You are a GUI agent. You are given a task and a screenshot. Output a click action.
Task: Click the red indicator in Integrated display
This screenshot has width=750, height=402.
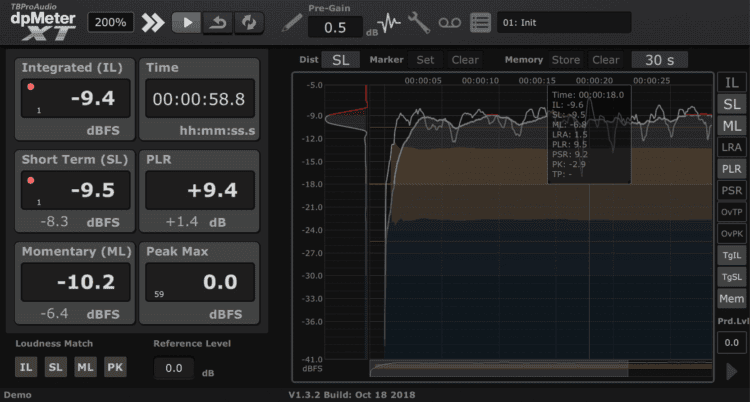pos(31,87)
